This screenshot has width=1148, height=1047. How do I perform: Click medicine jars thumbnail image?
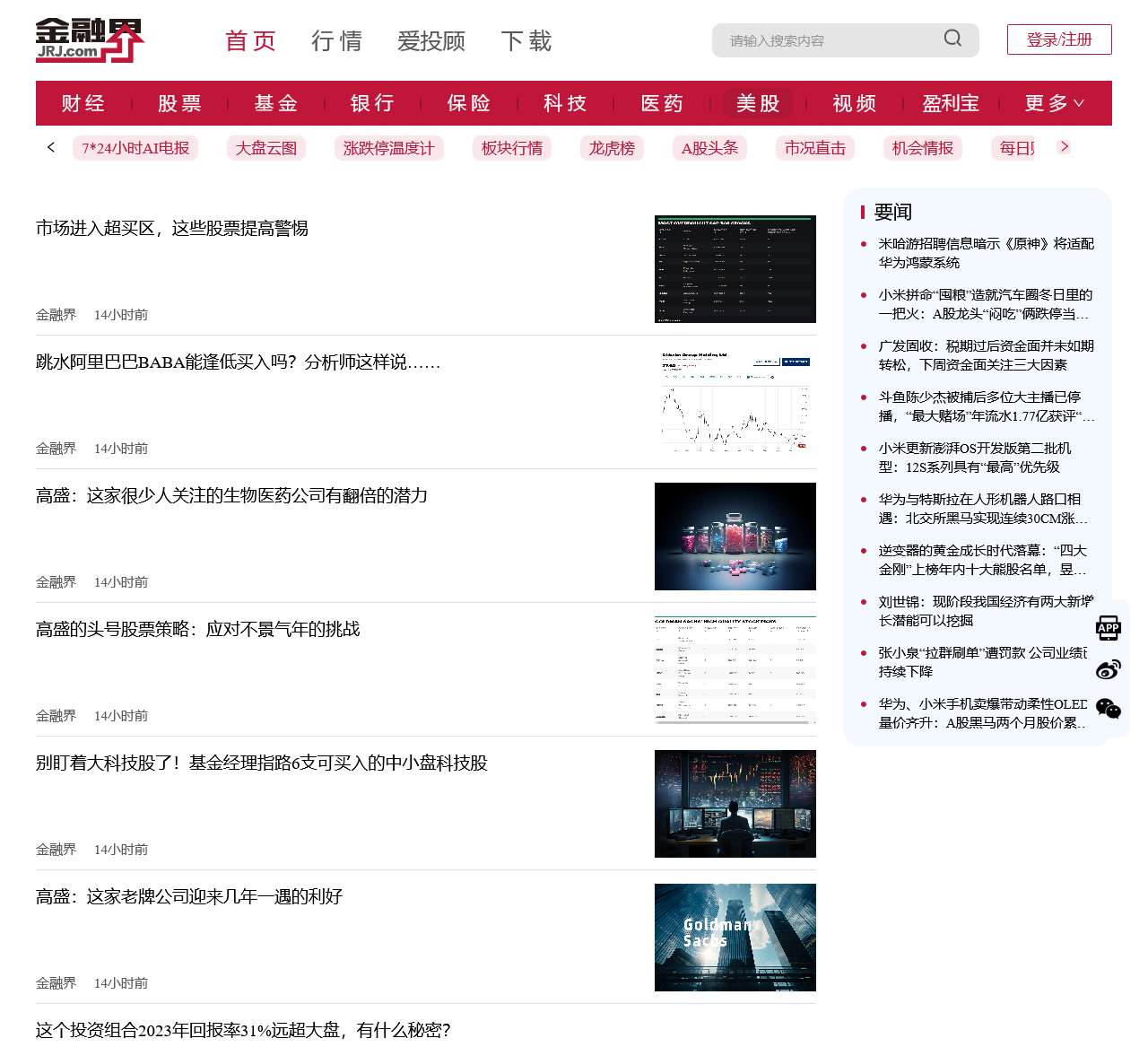(735, 537)
